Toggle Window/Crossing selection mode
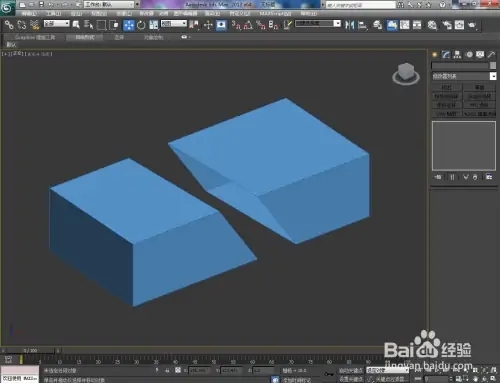This screenshot has width=500, height=383. coord(114,25)
